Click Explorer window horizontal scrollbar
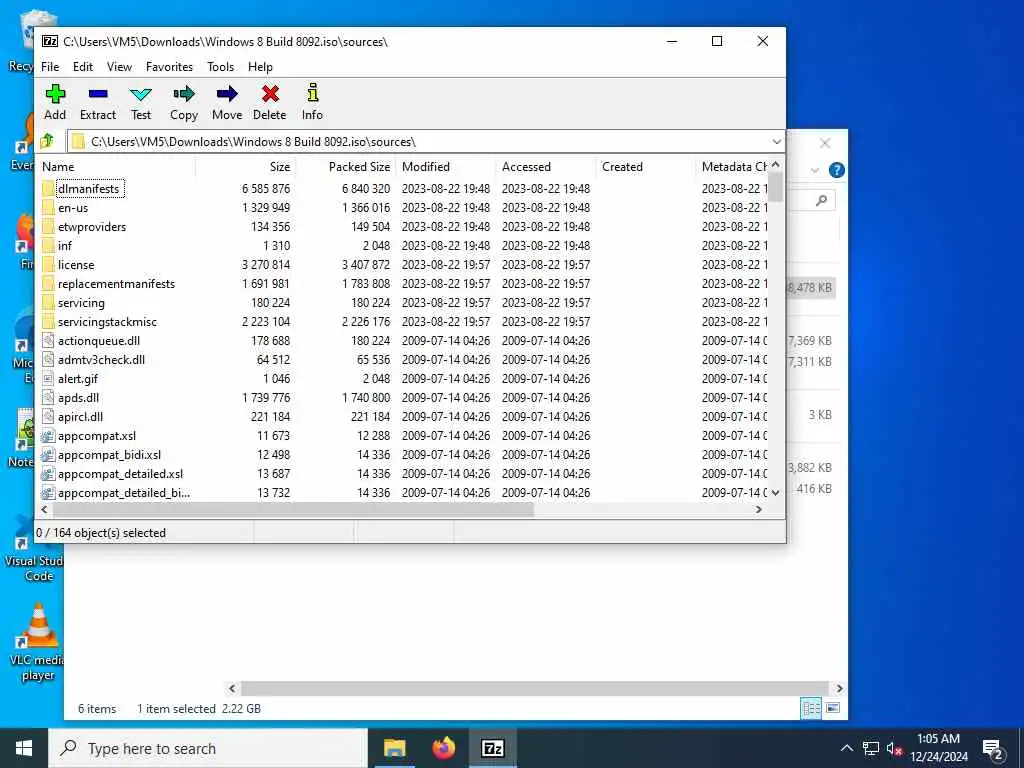Viewport: 1024px width, 768px height. (534, 688)
